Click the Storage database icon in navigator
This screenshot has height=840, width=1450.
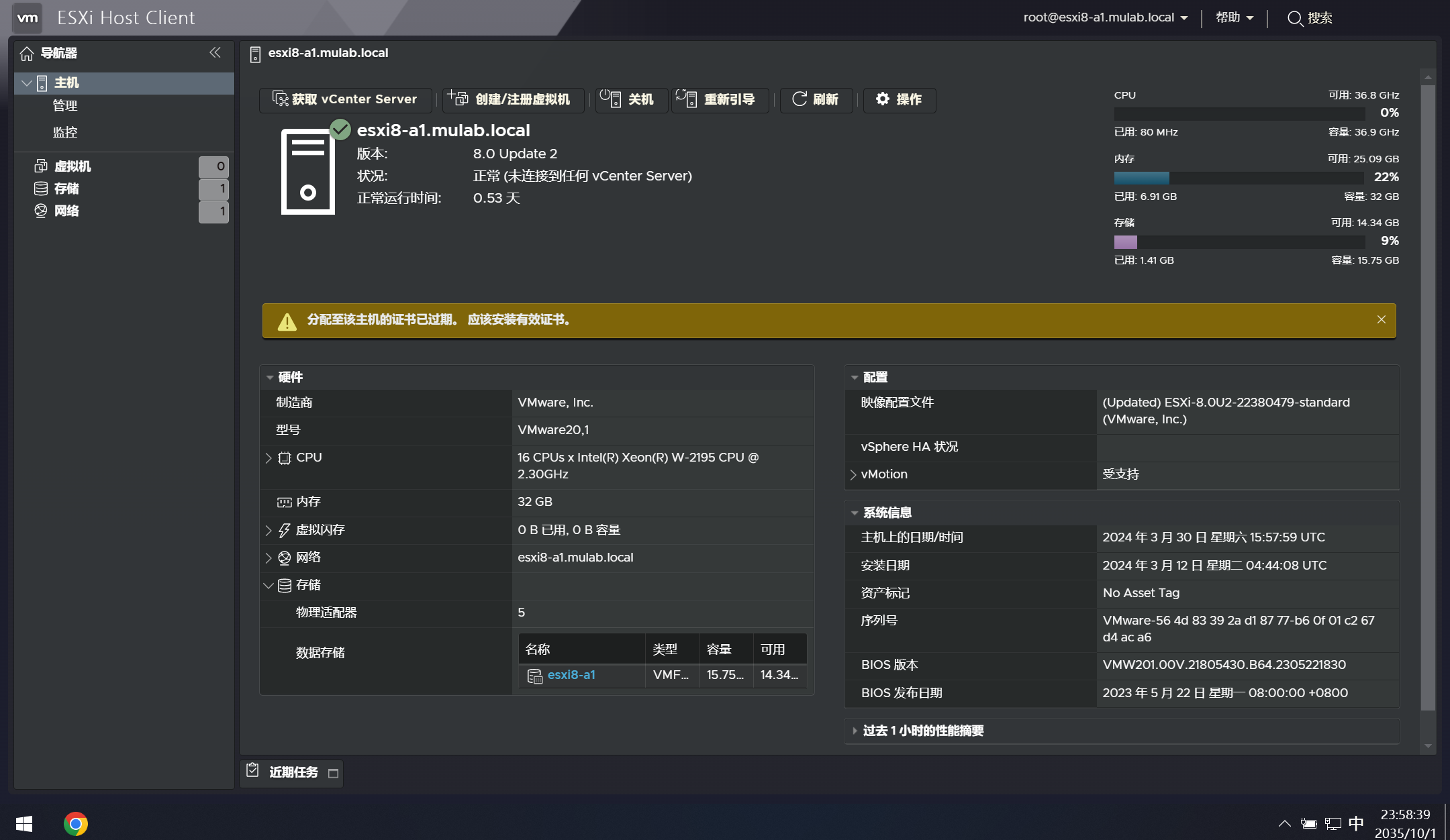[41, 189]
